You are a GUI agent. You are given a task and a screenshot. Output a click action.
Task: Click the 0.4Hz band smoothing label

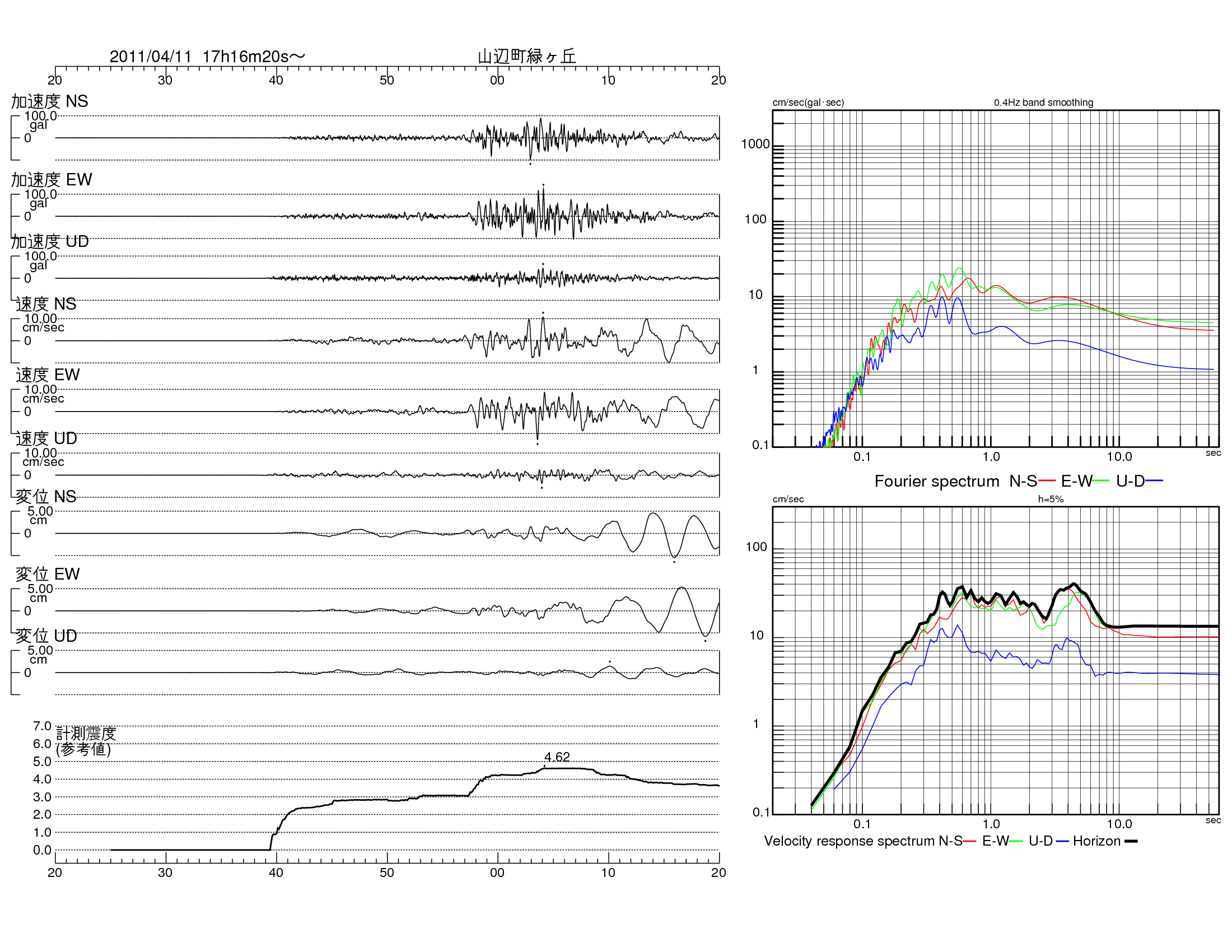click(1043, 102)
